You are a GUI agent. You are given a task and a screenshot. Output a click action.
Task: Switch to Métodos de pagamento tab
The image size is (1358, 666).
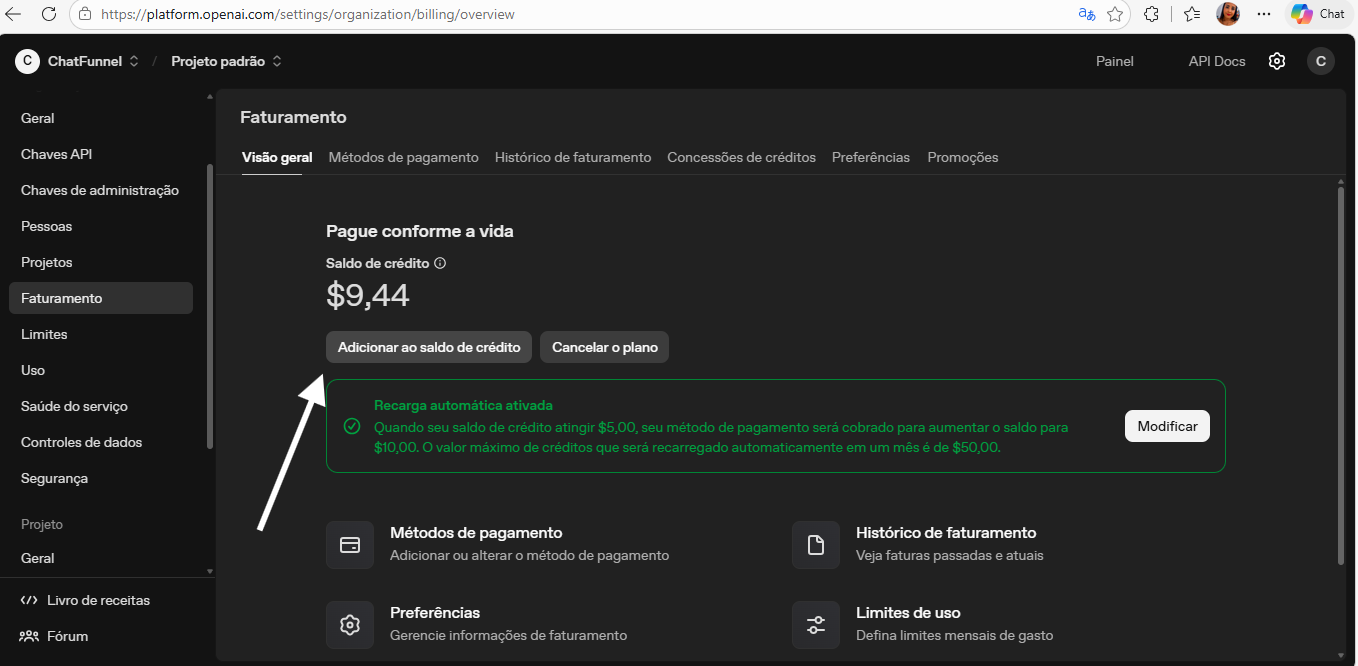pyautogui.click(x=404, y=157)
